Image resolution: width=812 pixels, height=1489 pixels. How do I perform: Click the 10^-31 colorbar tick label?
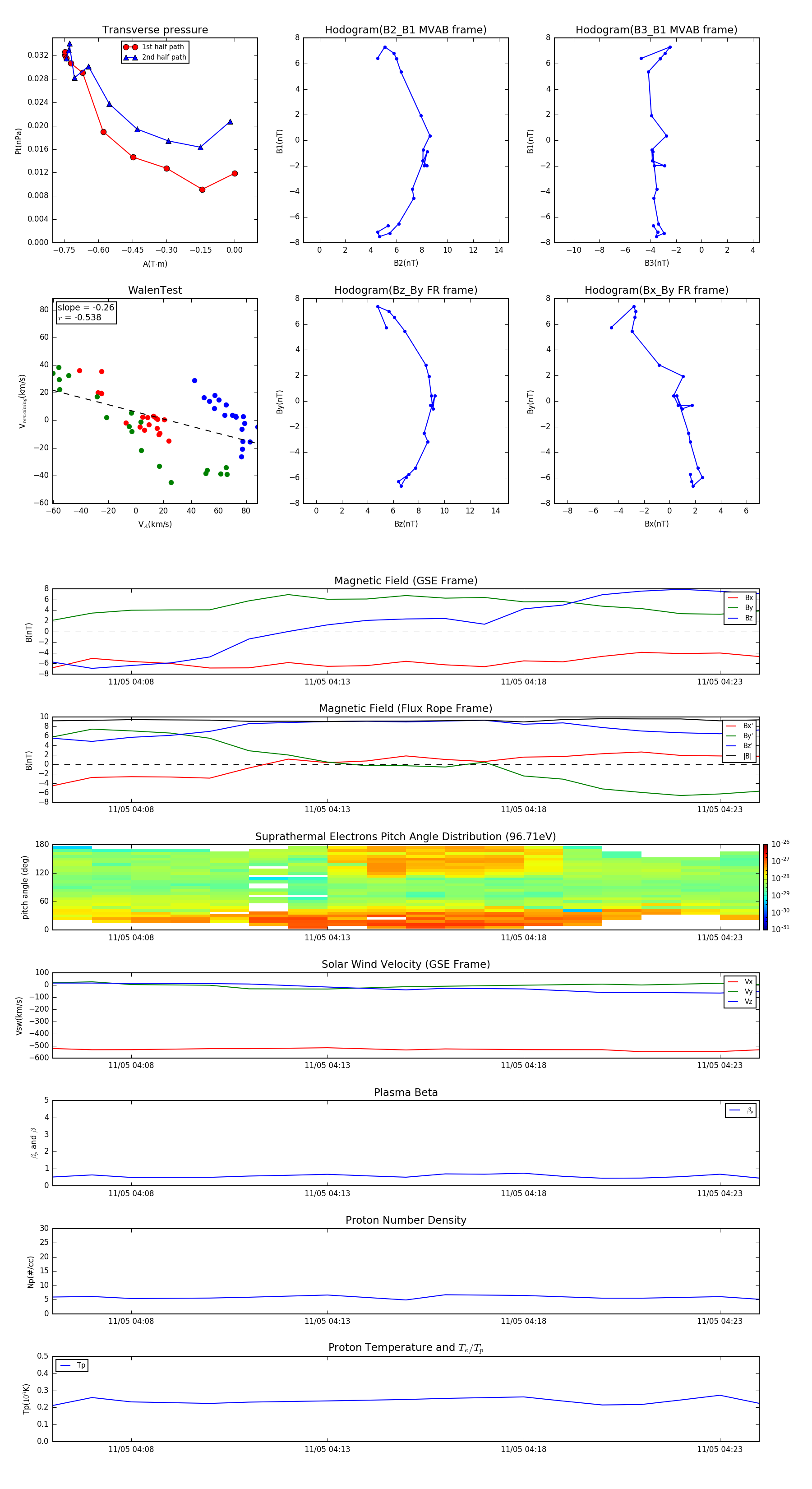point(780,929)
